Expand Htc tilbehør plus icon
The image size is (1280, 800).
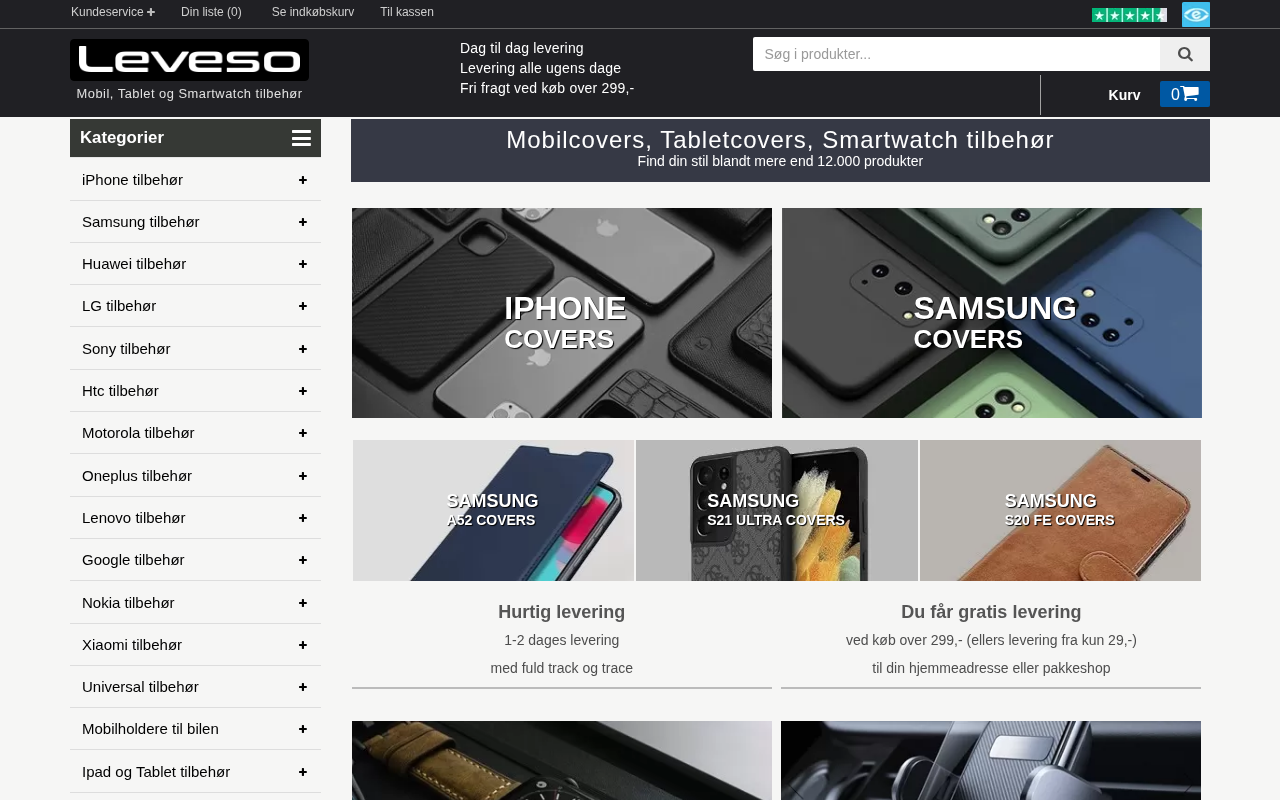pyautogui.click(x=303, y=391)
